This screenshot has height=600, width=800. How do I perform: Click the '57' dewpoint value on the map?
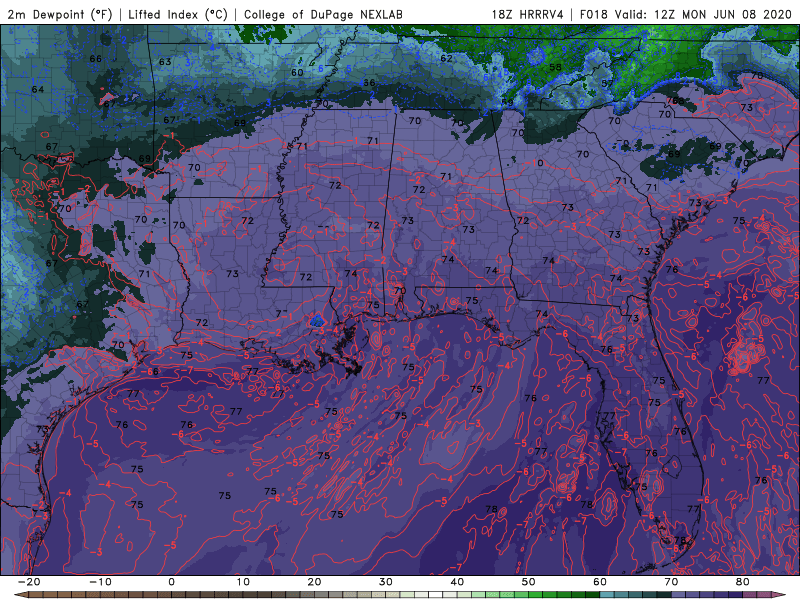pos(607,83)
